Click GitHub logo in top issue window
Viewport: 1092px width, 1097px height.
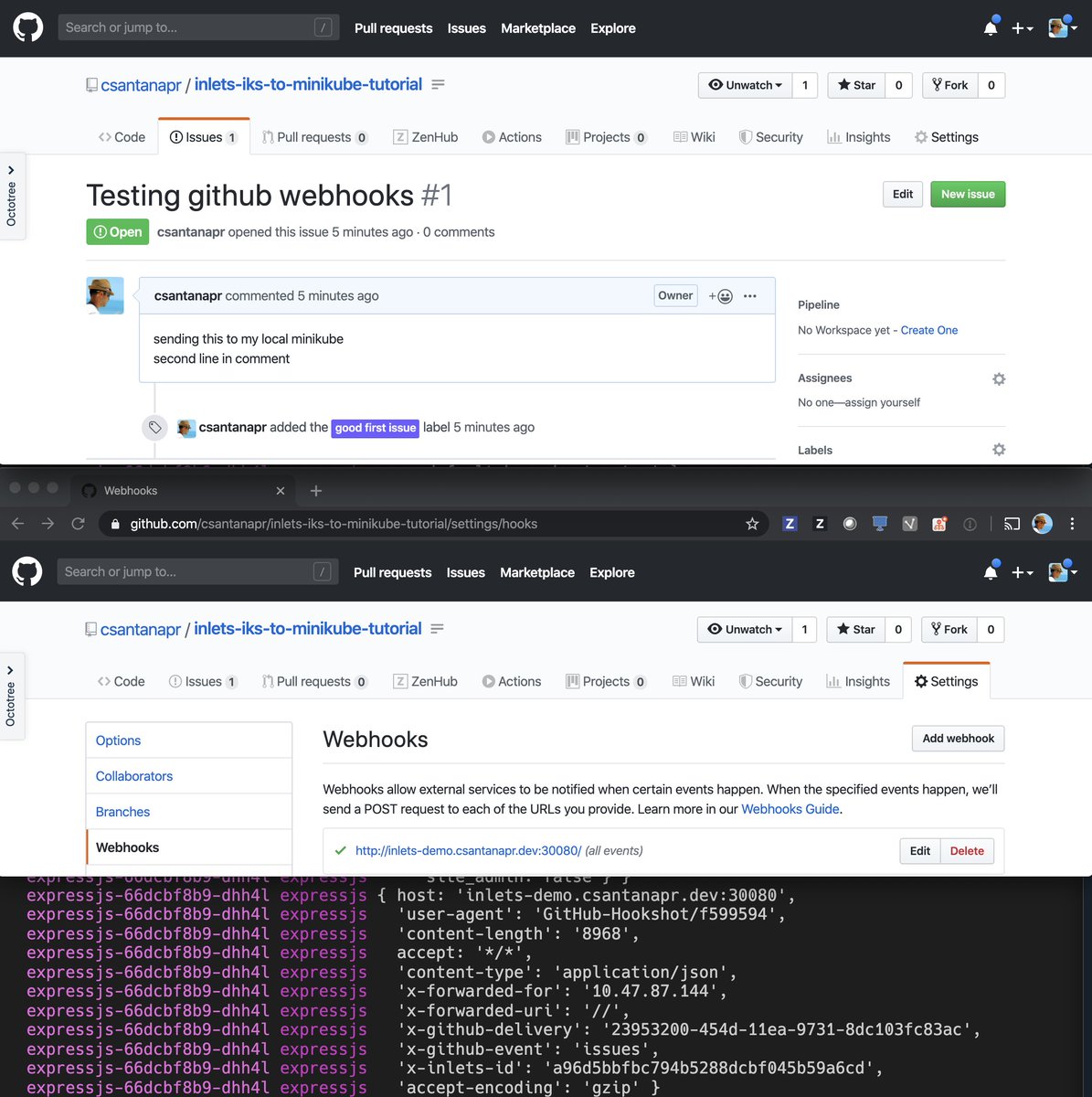coord(27,27)
